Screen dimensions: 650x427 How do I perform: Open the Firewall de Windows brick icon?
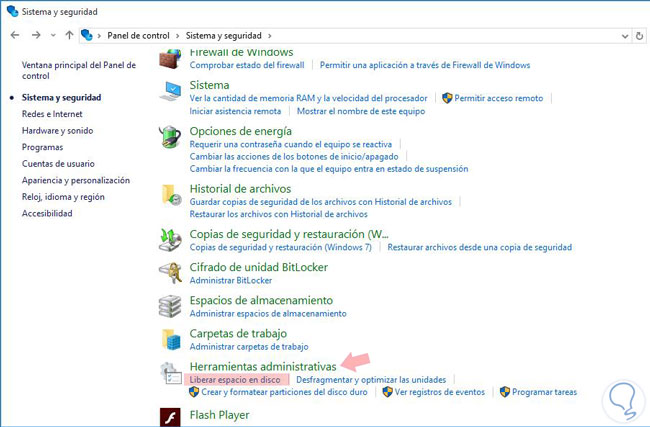coord(170,59)
